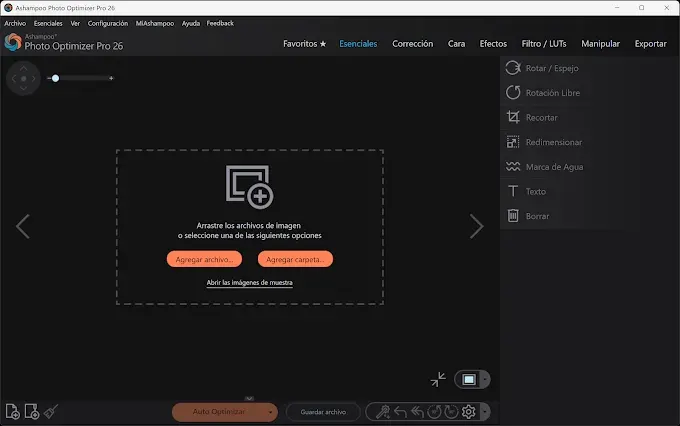Open the Ver menu

(75, 23)
